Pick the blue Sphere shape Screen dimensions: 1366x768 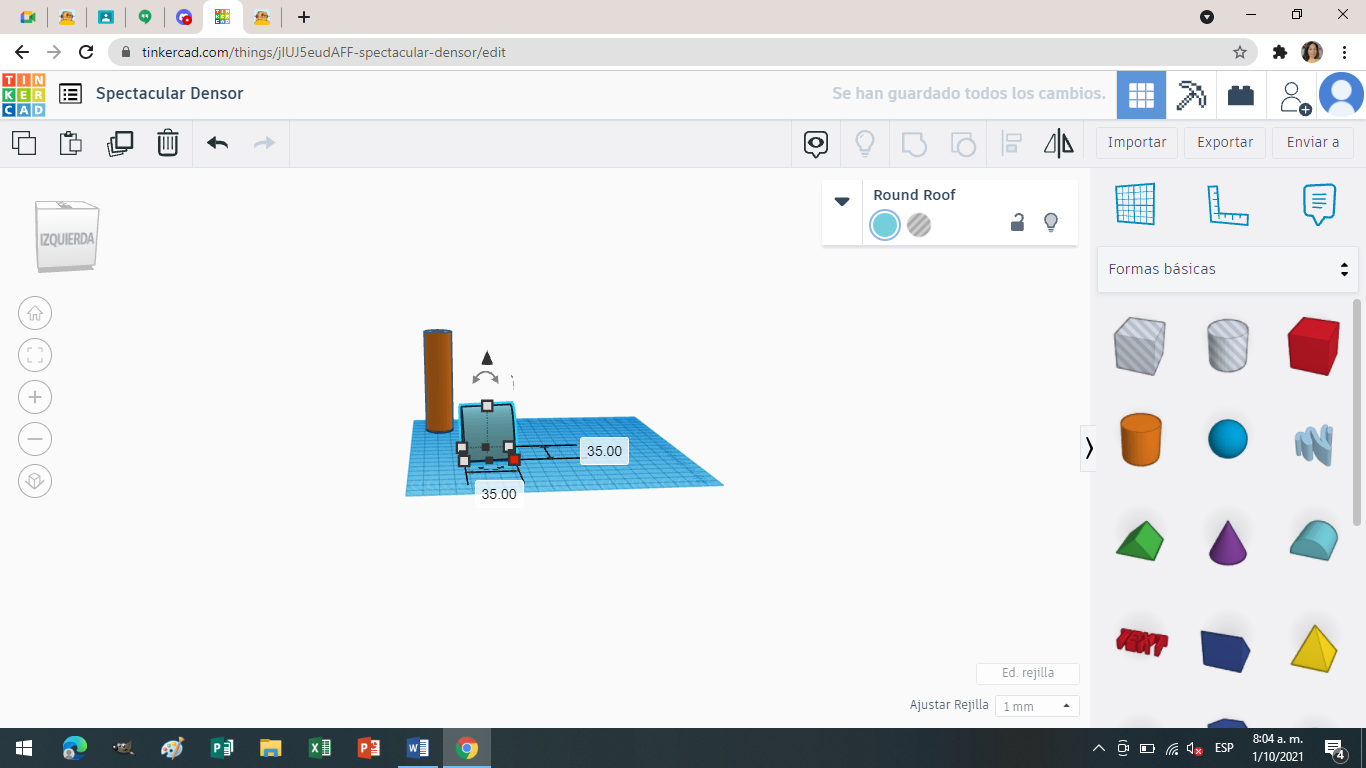(x=1227, y=439)
